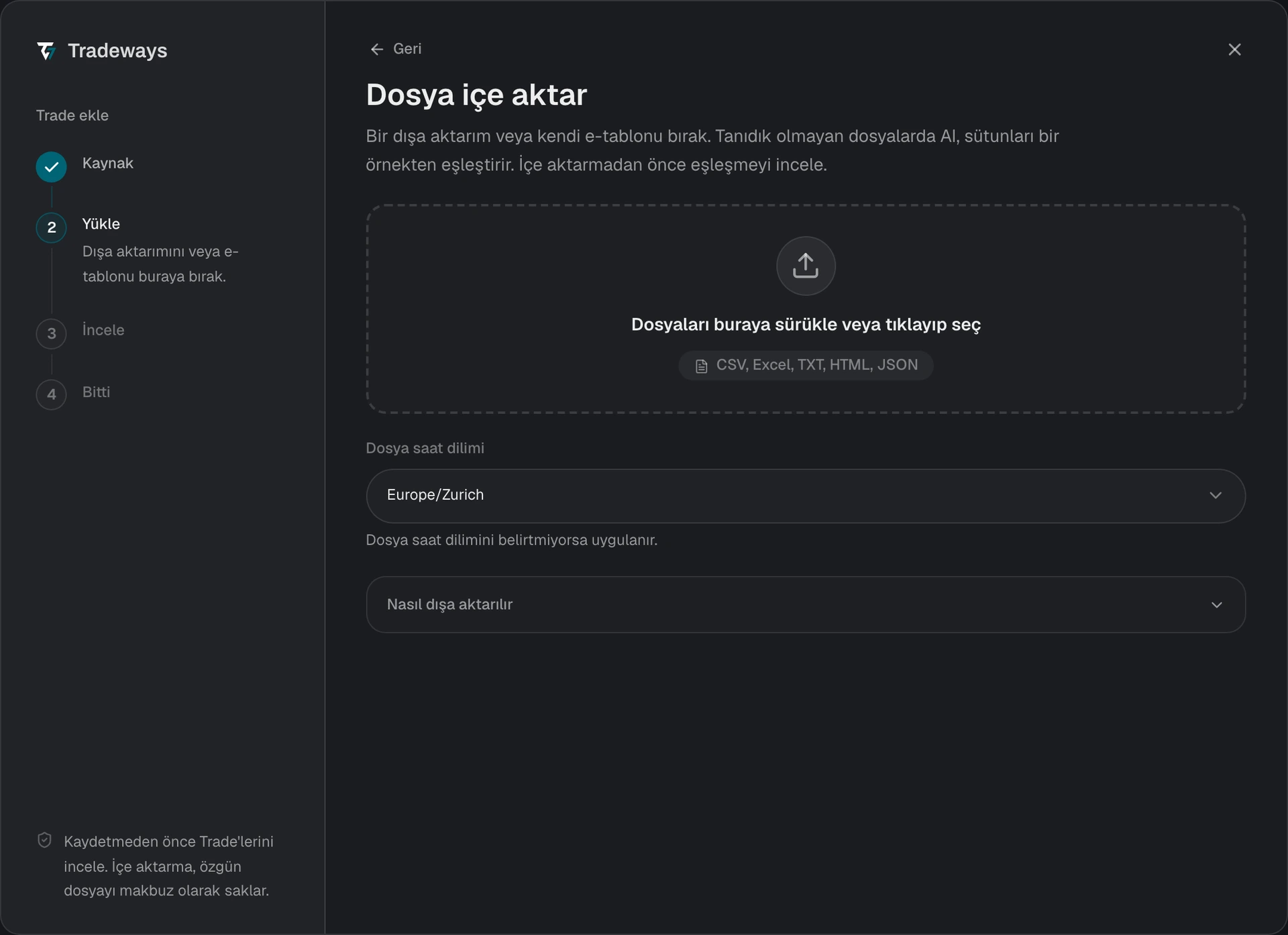The image size is (1288, 935).
Task: Click the shield icon near the footer note
Action: pyautogui.click(x=44, y=840)
